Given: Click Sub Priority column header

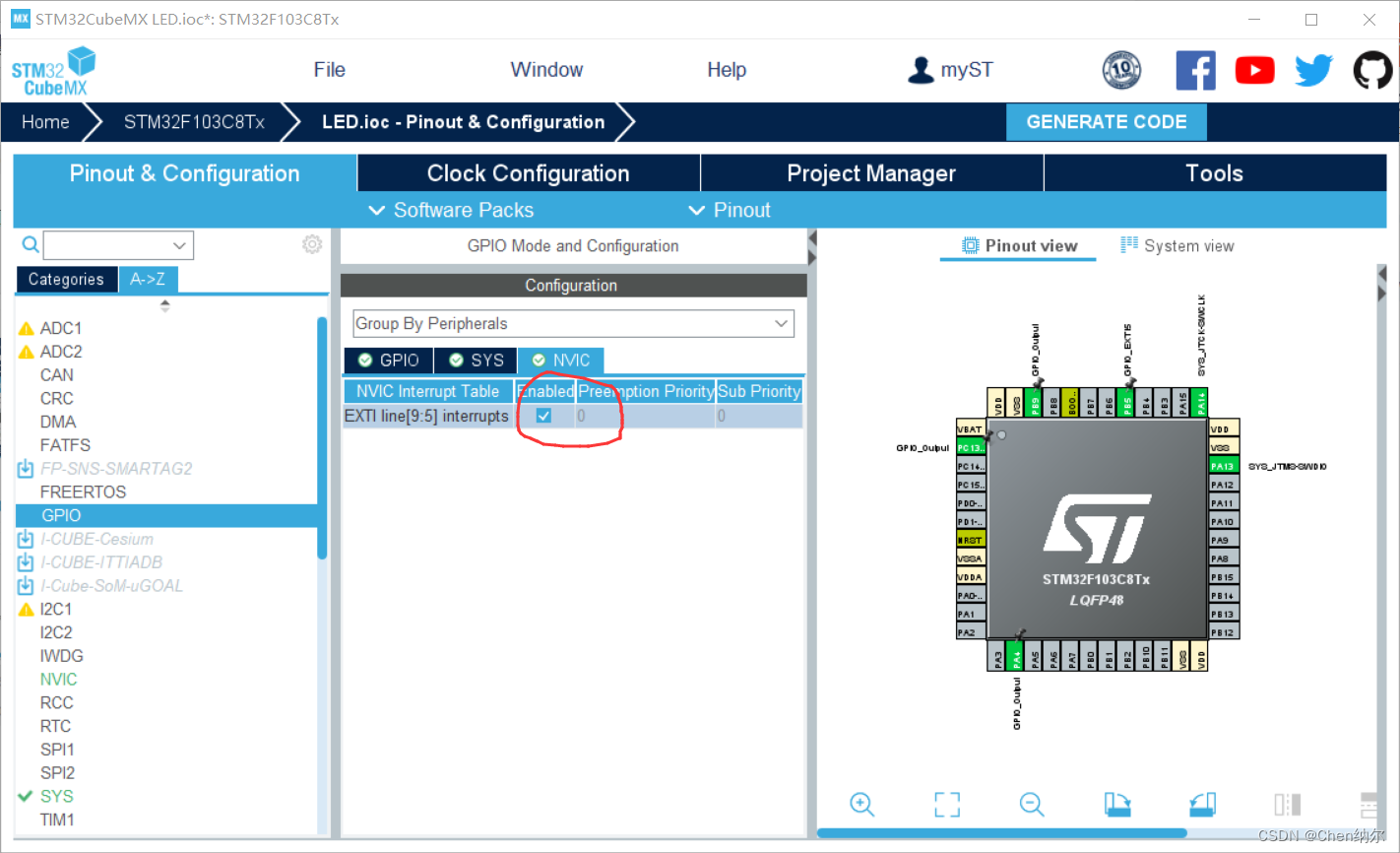Looking at the screenshot, I should tap(759, 391).
